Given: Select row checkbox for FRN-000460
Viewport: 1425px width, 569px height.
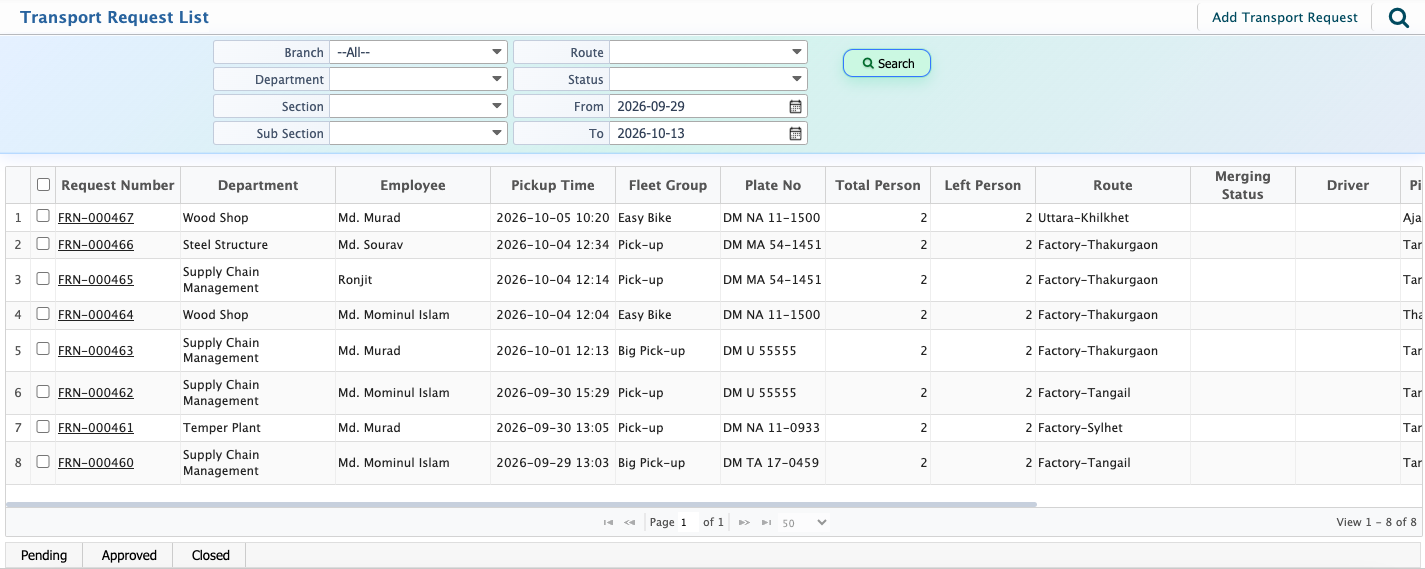Looking at the screenshot, I should [43, 462].
